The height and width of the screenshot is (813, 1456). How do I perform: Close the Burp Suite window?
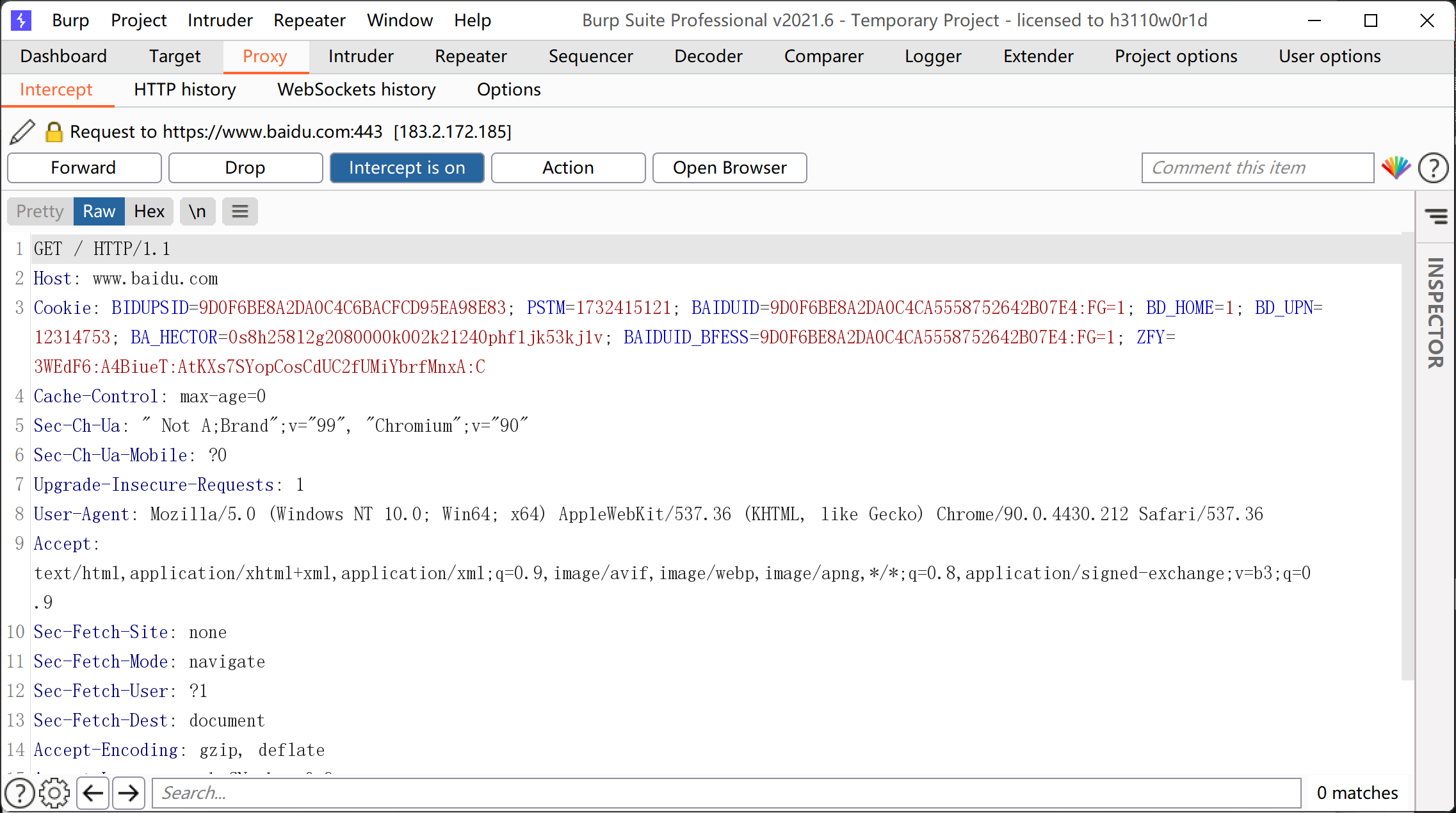1427,21
